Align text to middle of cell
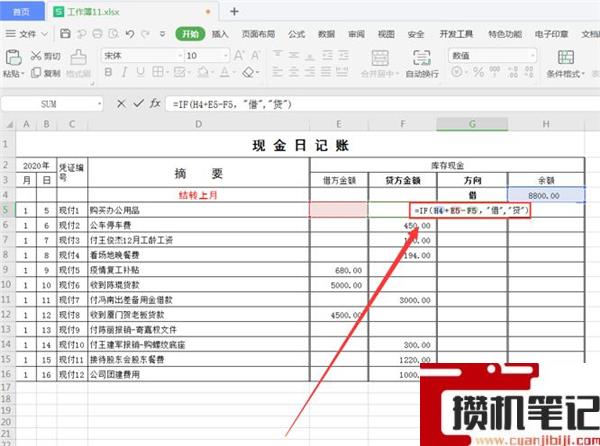600x446 pixels. [293, 55]
